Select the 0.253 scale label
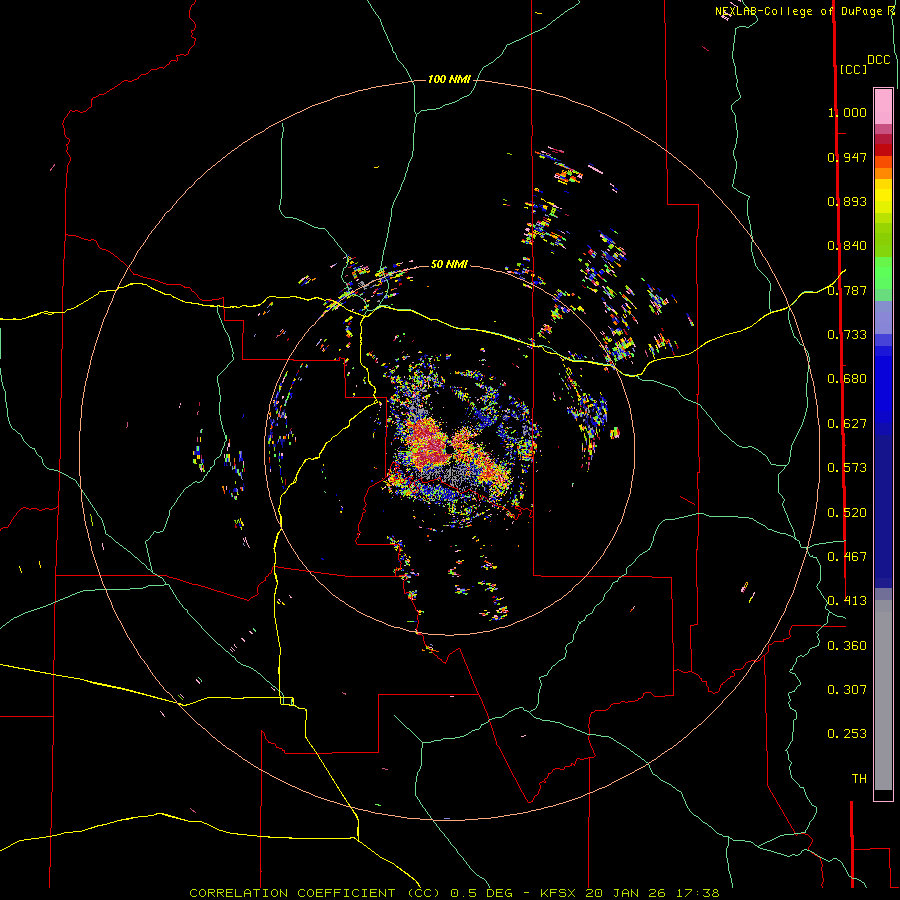The image size is (900, 900). tap(847, 734)
